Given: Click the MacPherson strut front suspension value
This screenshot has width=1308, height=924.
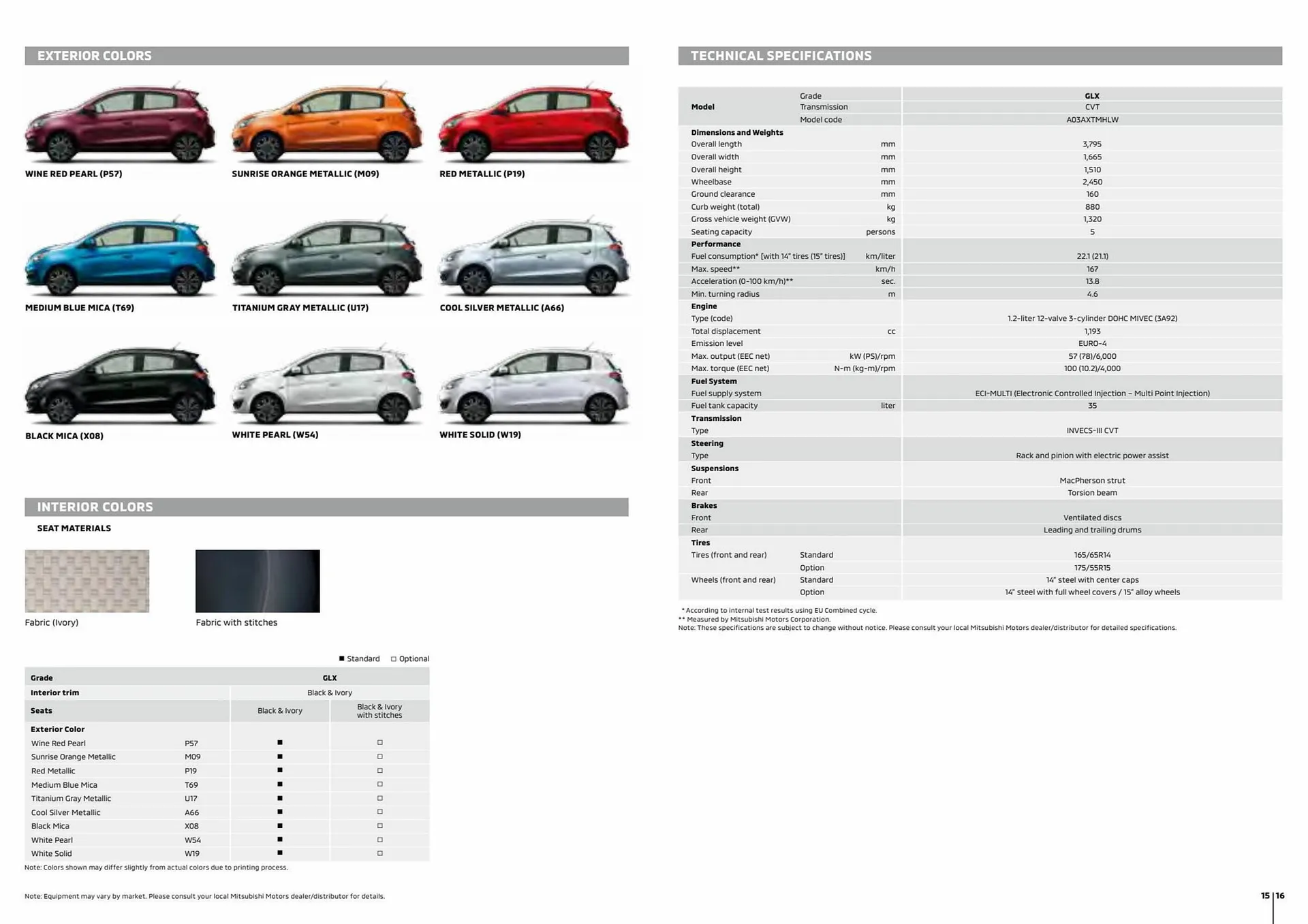Looking at the screenshot, I should tap(1092, 481).
